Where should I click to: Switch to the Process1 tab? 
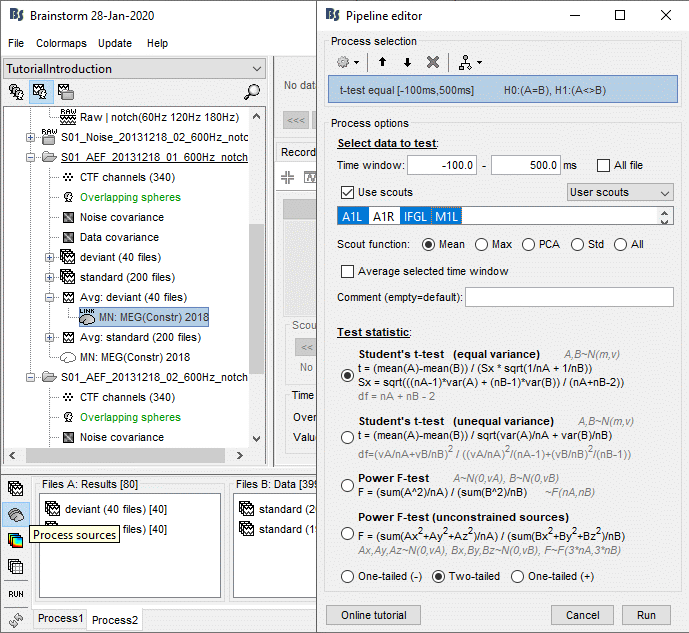point(61,619)
